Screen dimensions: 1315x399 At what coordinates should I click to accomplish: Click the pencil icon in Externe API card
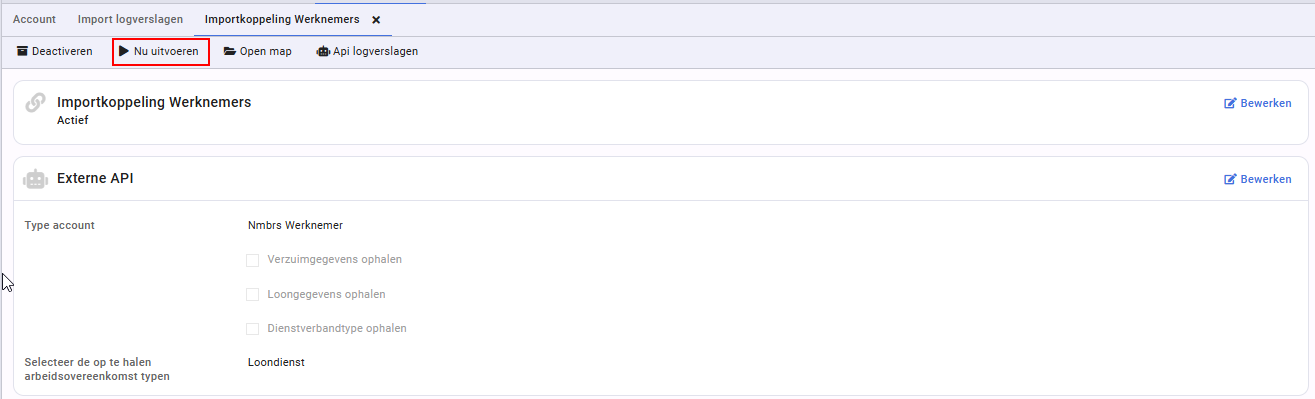coord(1230,179)
